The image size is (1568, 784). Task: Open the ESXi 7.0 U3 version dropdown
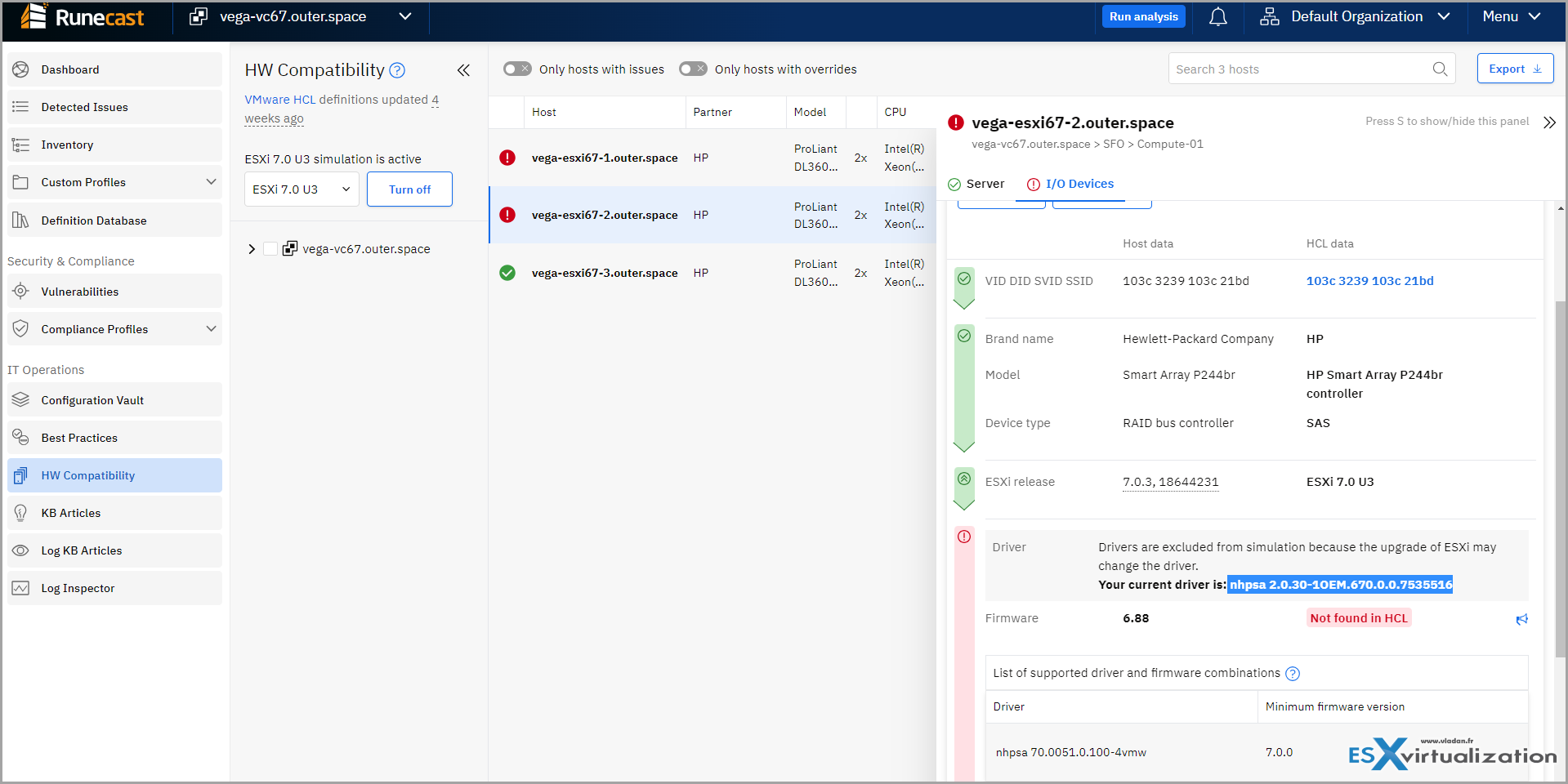click(302, 189)
